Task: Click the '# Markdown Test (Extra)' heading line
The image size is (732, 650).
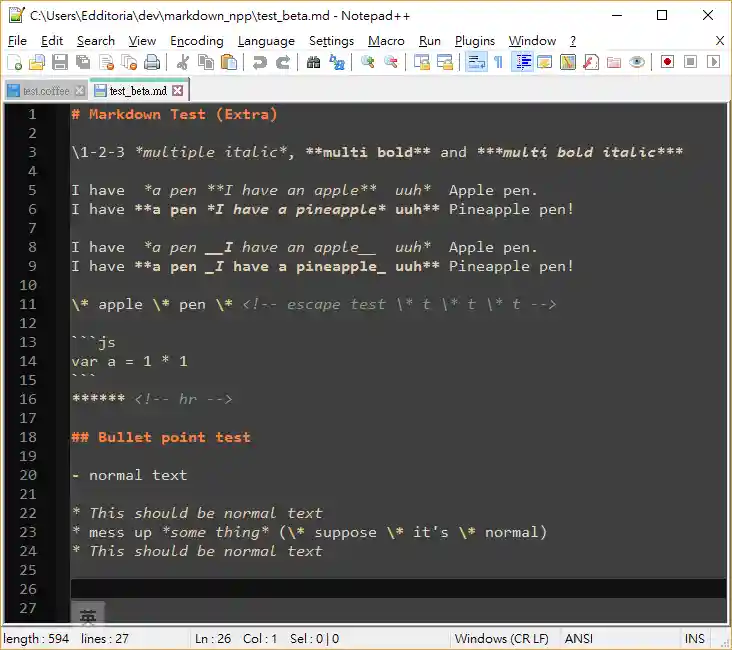Action: tap(174, 114)
